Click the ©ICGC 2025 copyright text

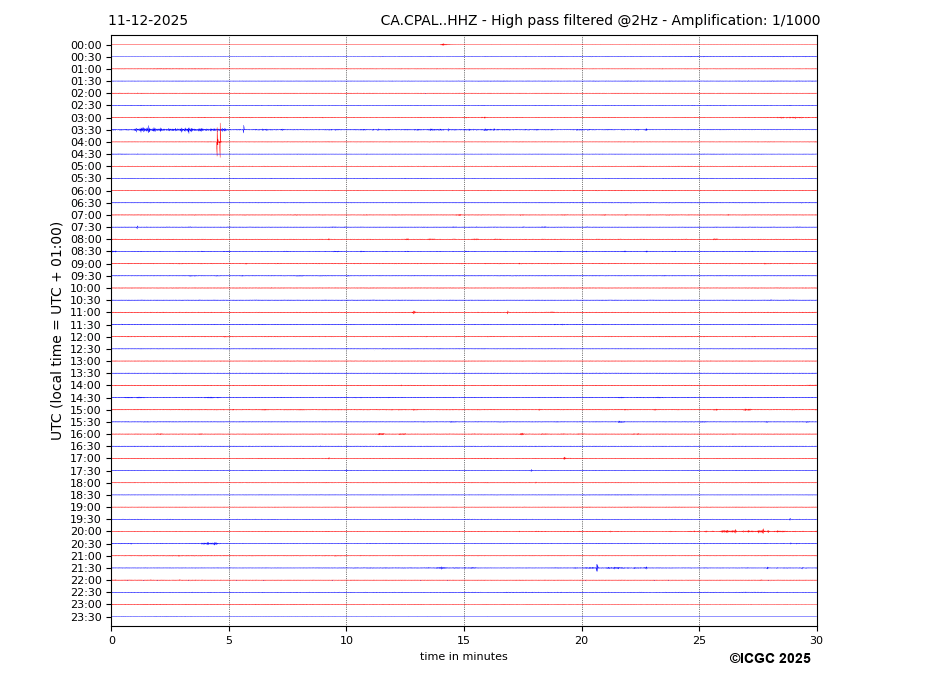pos(769,659)
